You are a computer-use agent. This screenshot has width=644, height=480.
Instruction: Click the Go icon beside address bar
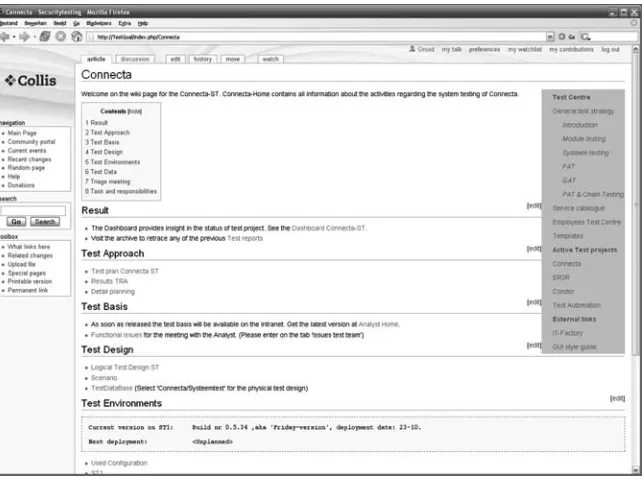(x=561, y=37)
